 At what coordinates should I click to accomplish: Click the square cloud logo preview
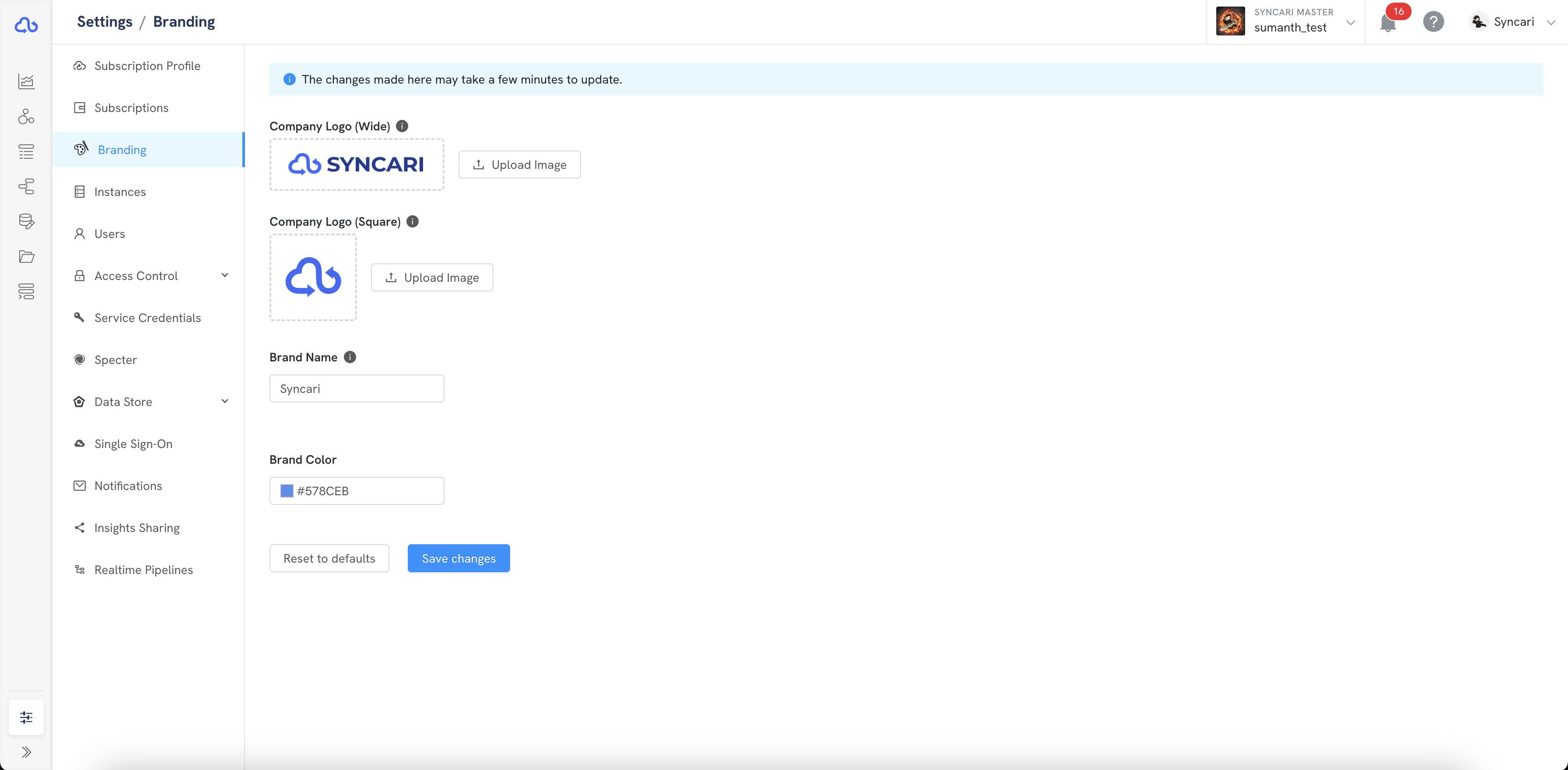coord(314,277)
